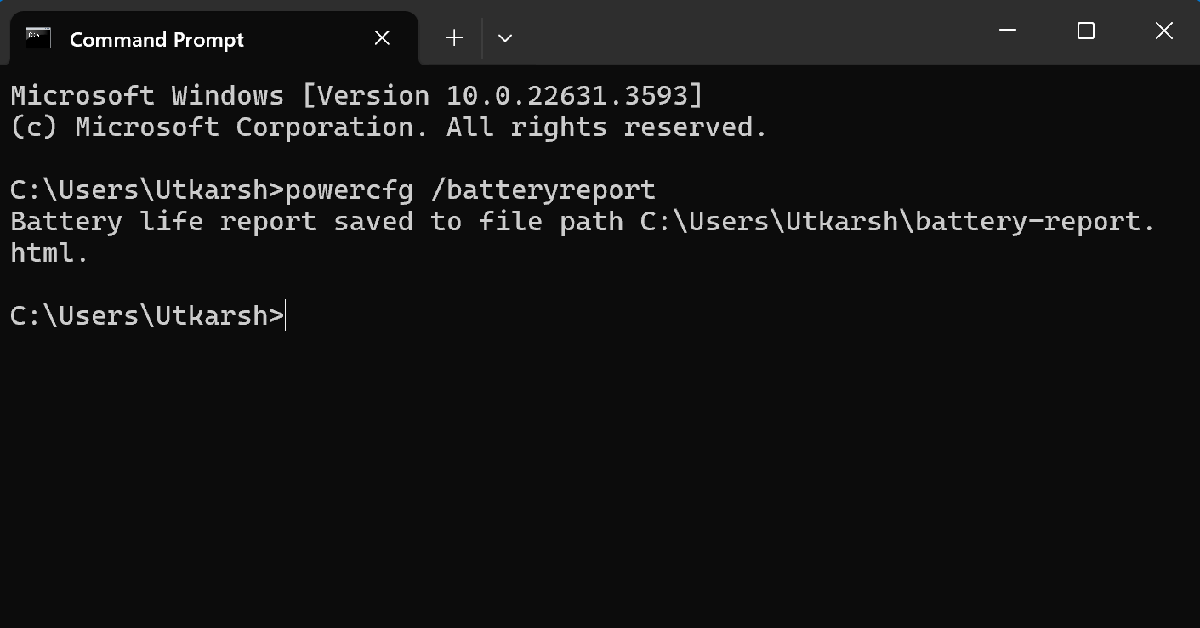Maximize the terminal window
The image size is (1200, 628).
pyautogui.click(x=1086, y=32)
